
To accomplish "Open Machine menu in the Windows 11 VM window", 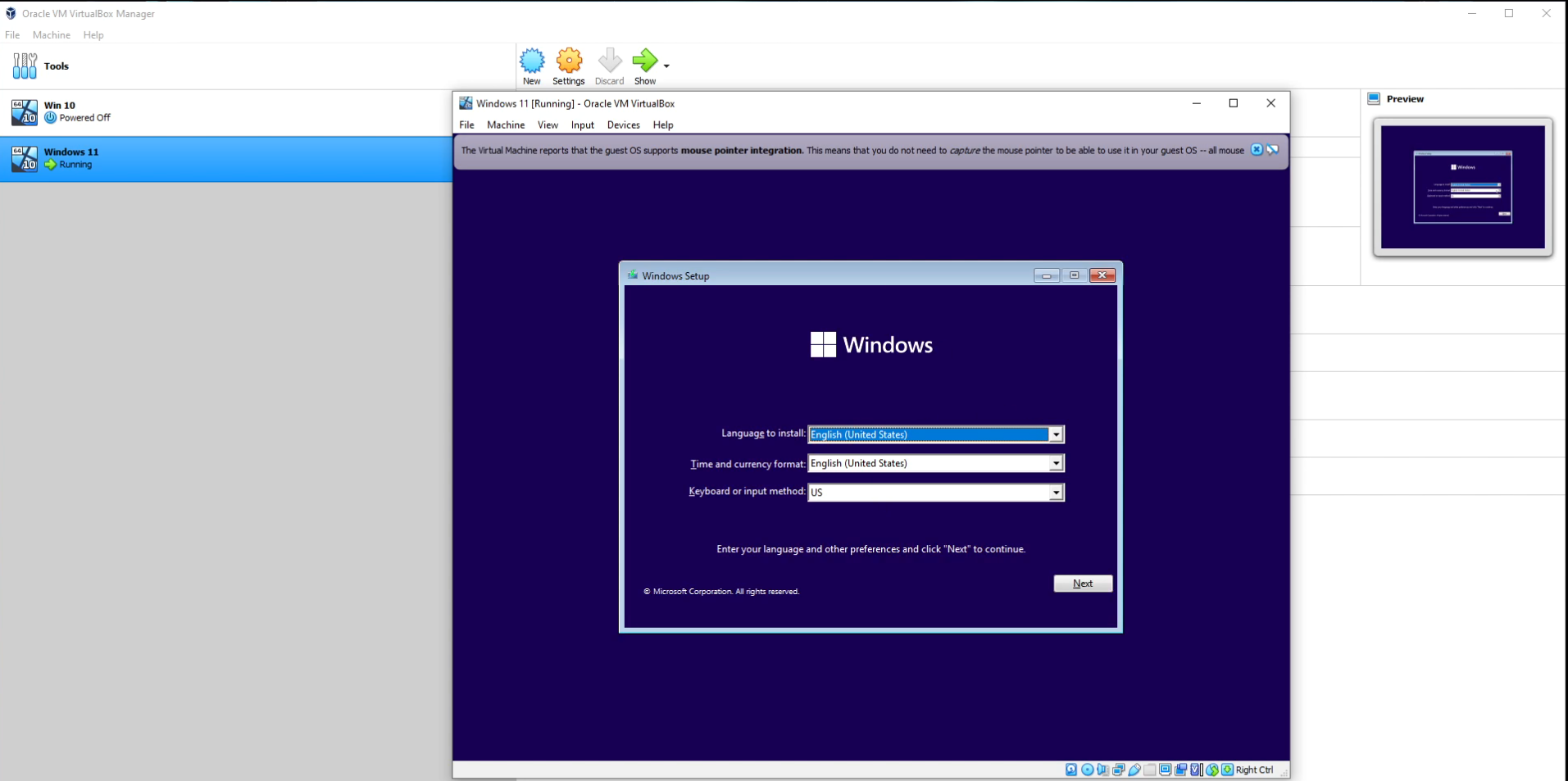I will [506, 125].
